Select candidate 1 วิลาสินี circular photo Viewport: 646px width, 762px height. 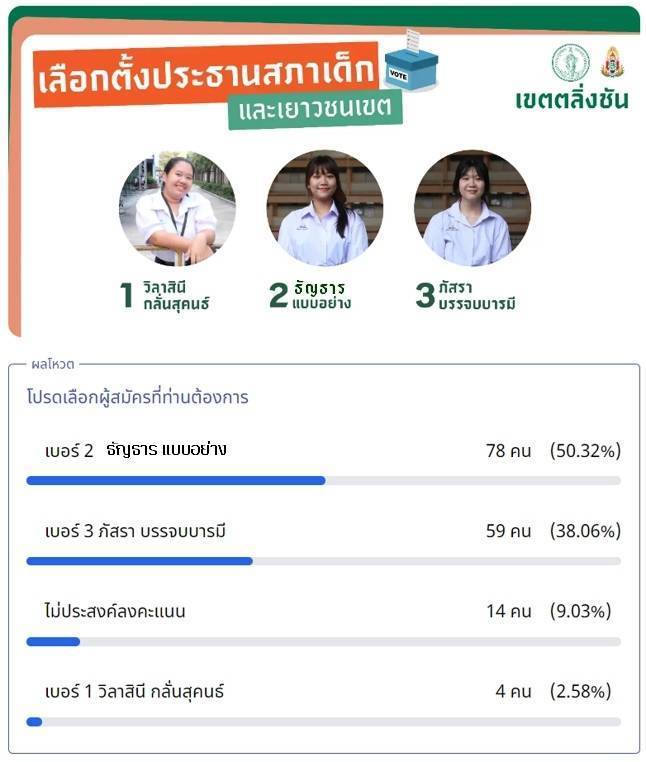(x=177, y=208)
